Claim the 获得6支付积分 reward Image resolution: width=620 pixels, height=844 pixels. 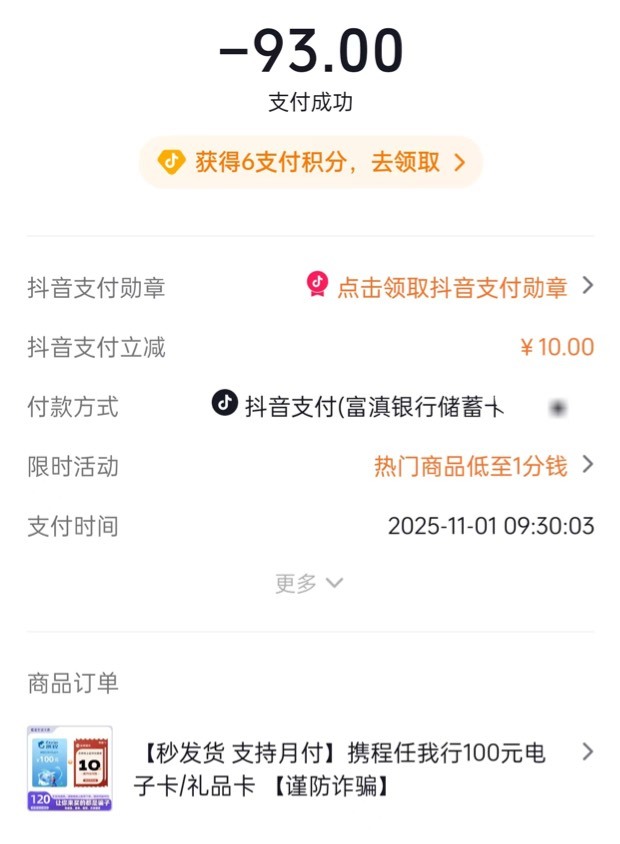click(x=317, y=162)
